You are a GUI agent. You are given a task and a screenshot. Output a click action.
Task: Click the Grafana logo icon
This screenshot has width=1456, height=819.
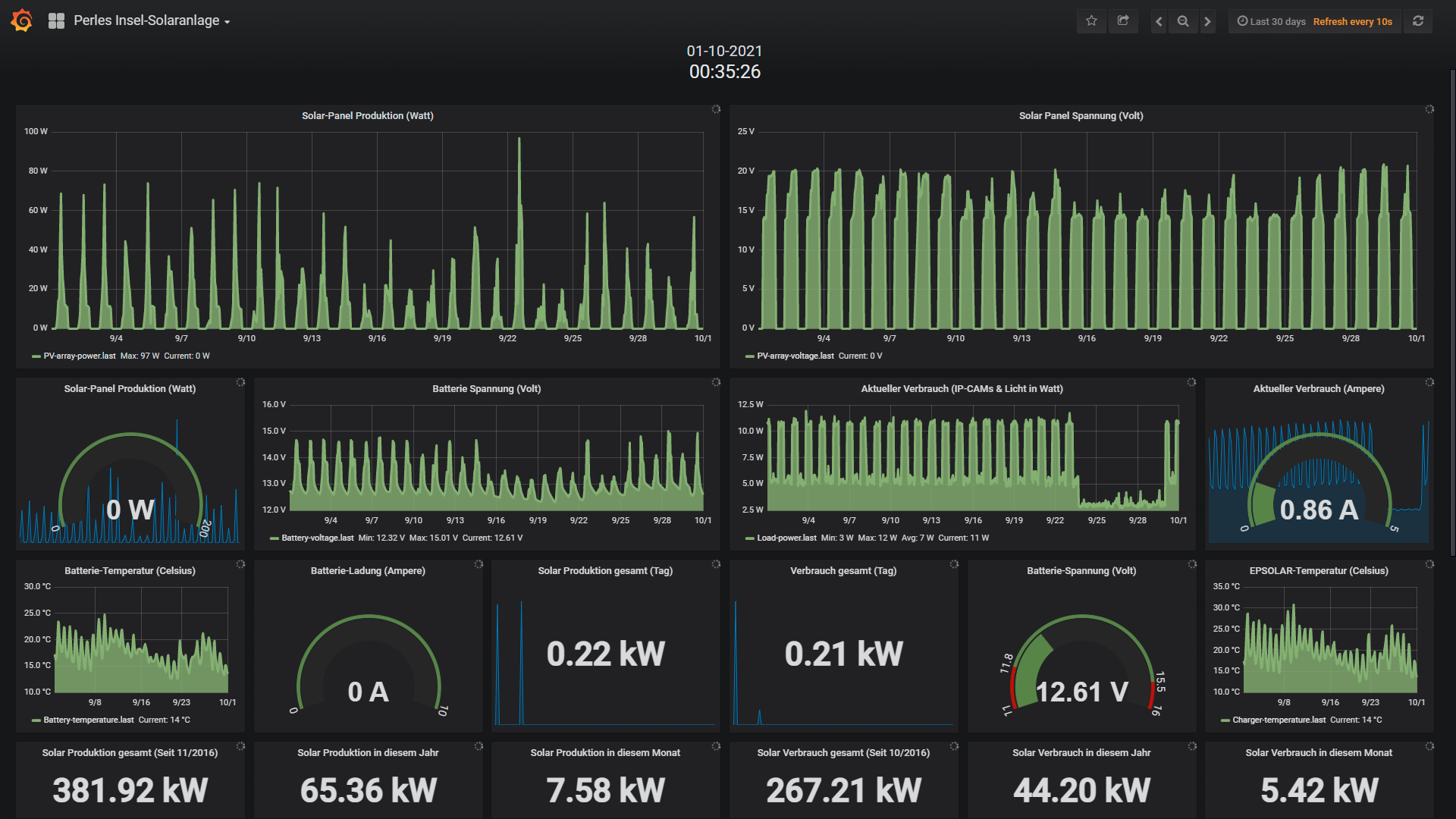(22, 20)
